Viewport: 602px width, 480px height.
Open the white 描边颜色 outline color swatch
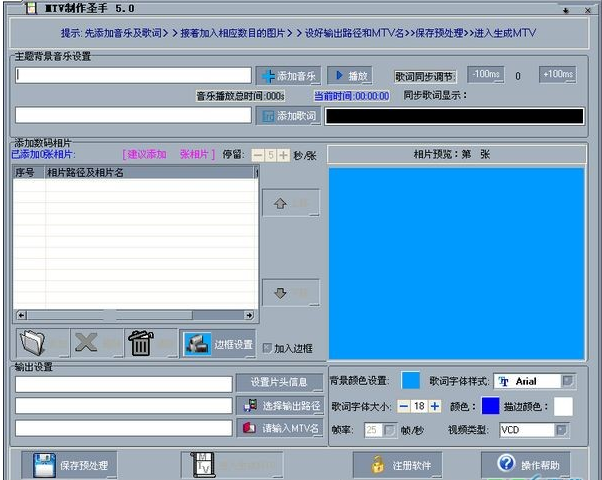tap(563, 407)
